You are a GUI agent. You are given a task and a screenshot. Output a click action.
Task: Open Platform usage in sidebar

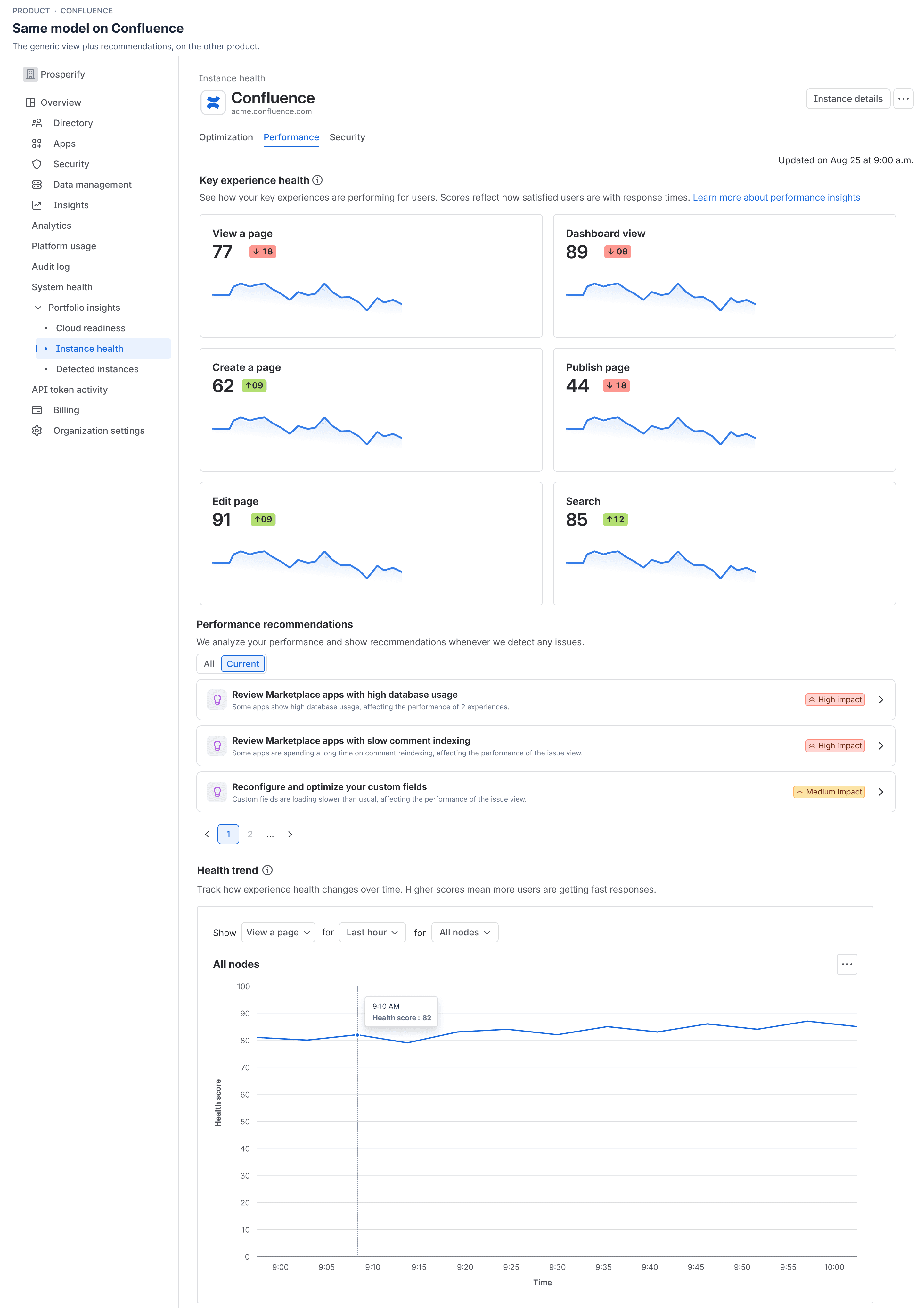coord(64,246)
